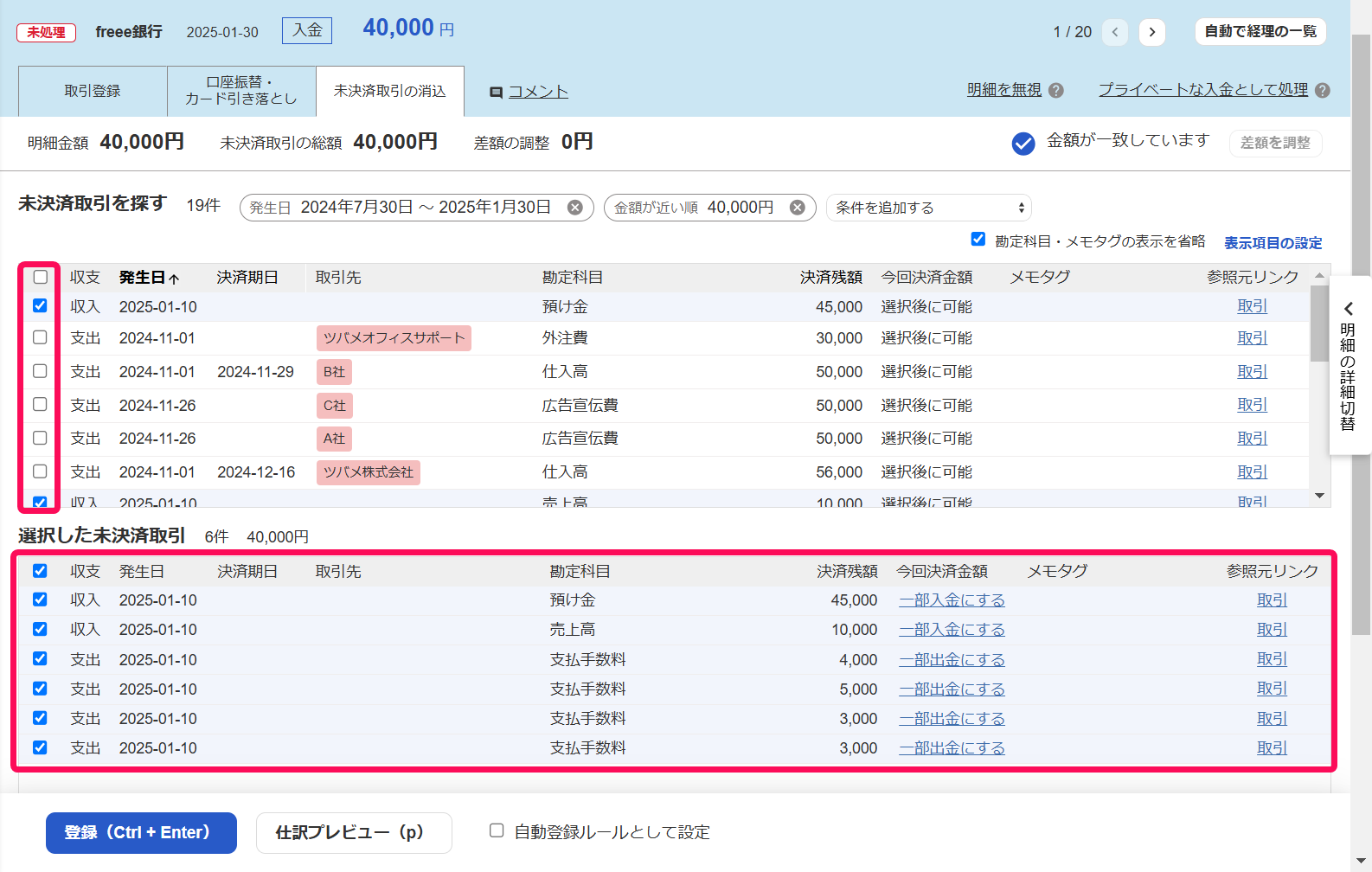Viewport: 1372px width, 872px height.
Task: Check the A社 広告宣伝費 row checkbox
Action: pos(40,438)
